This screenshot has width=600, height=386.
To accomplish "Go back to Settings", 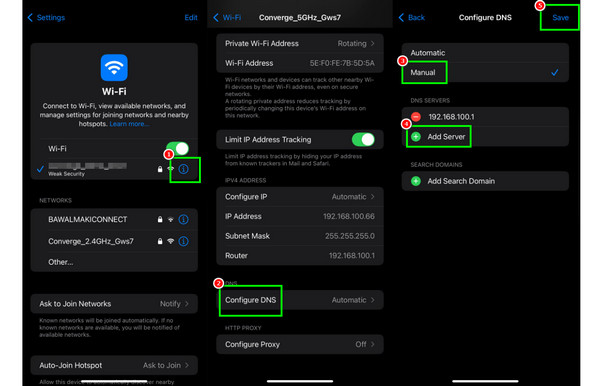I will [46, 18].
